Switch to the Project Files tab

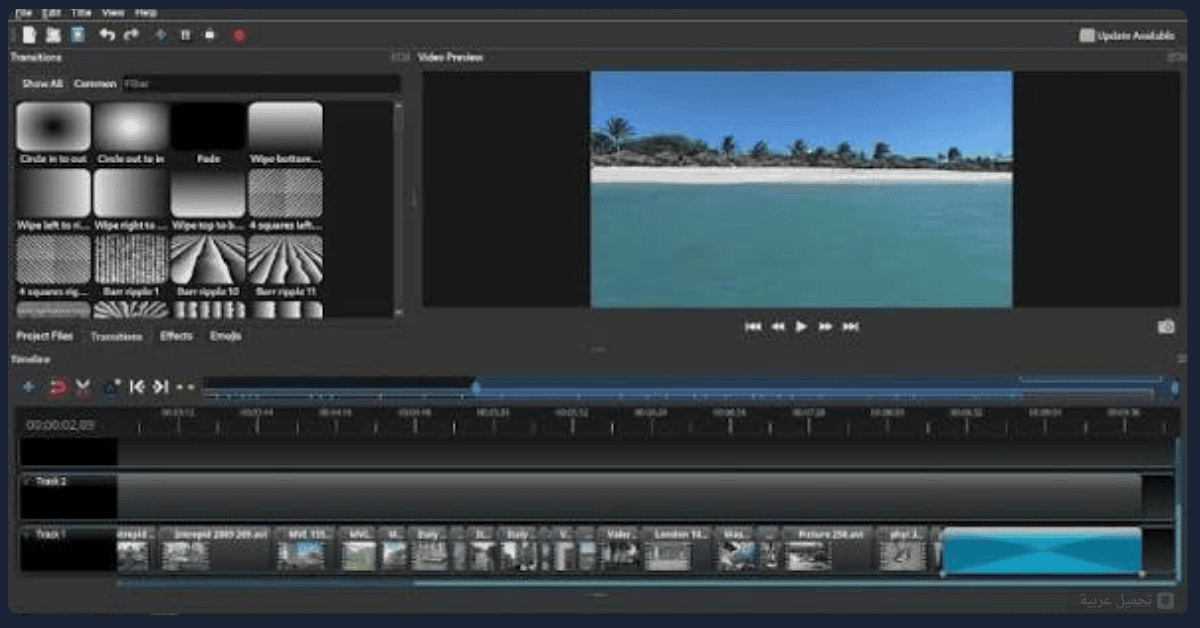pyautogui.click(x=44, y=336)
